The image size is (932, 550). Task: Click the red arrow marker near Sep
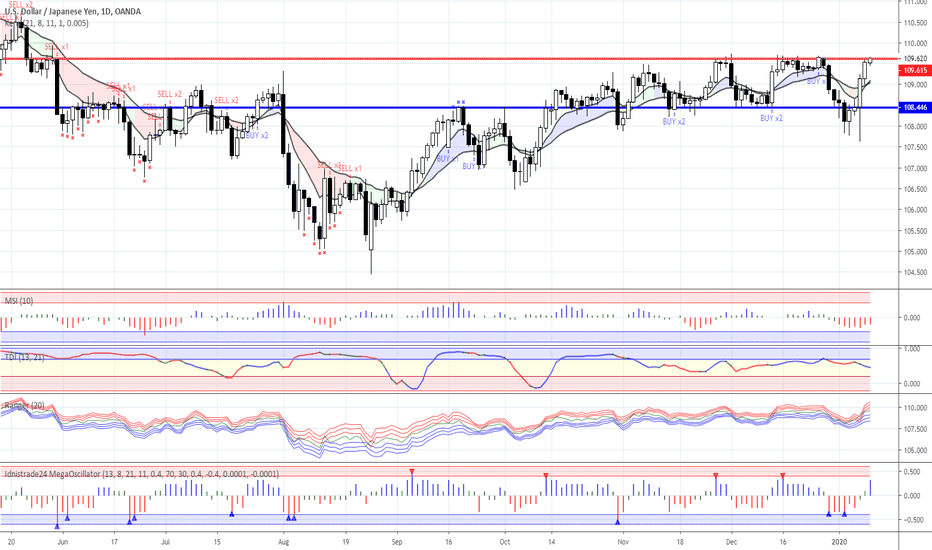click(x=411, y=471)
